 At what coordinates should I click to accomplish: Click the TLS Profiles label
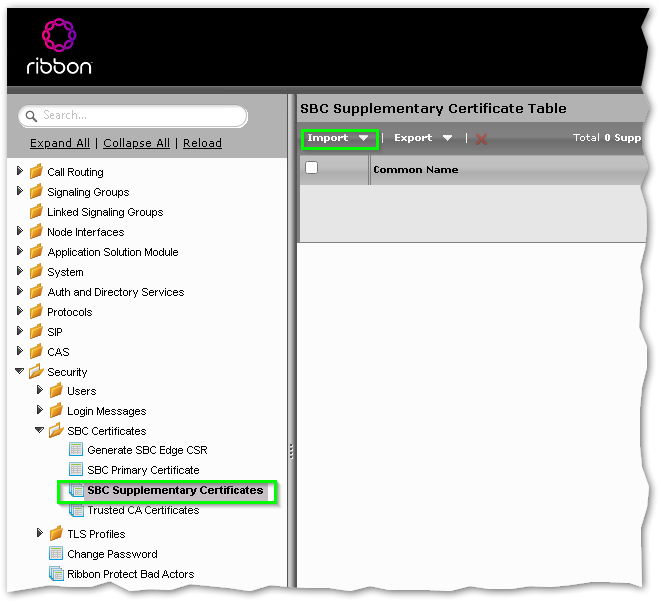pyautogui.click(x=97, y=534)
